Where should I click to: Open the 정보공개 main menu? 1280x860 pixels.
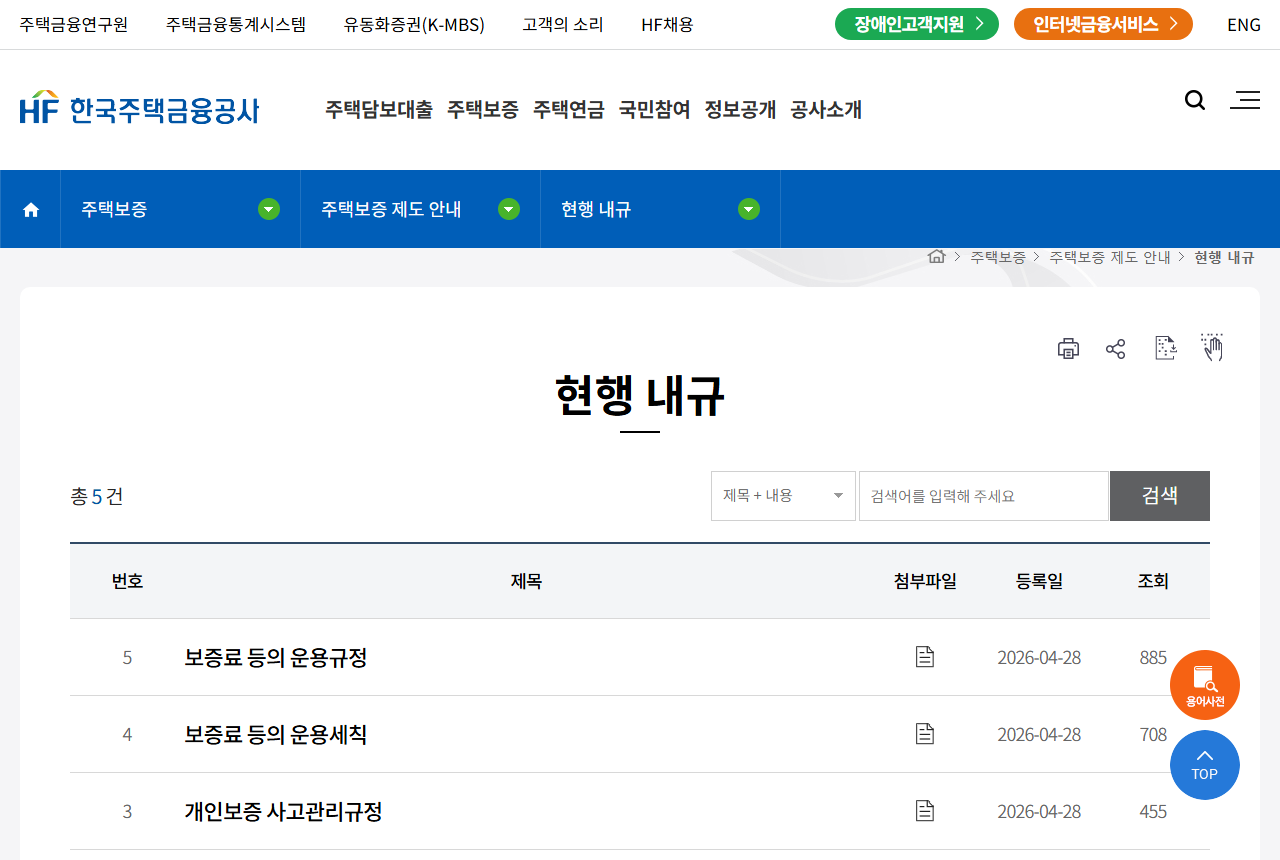click(740, 109)
